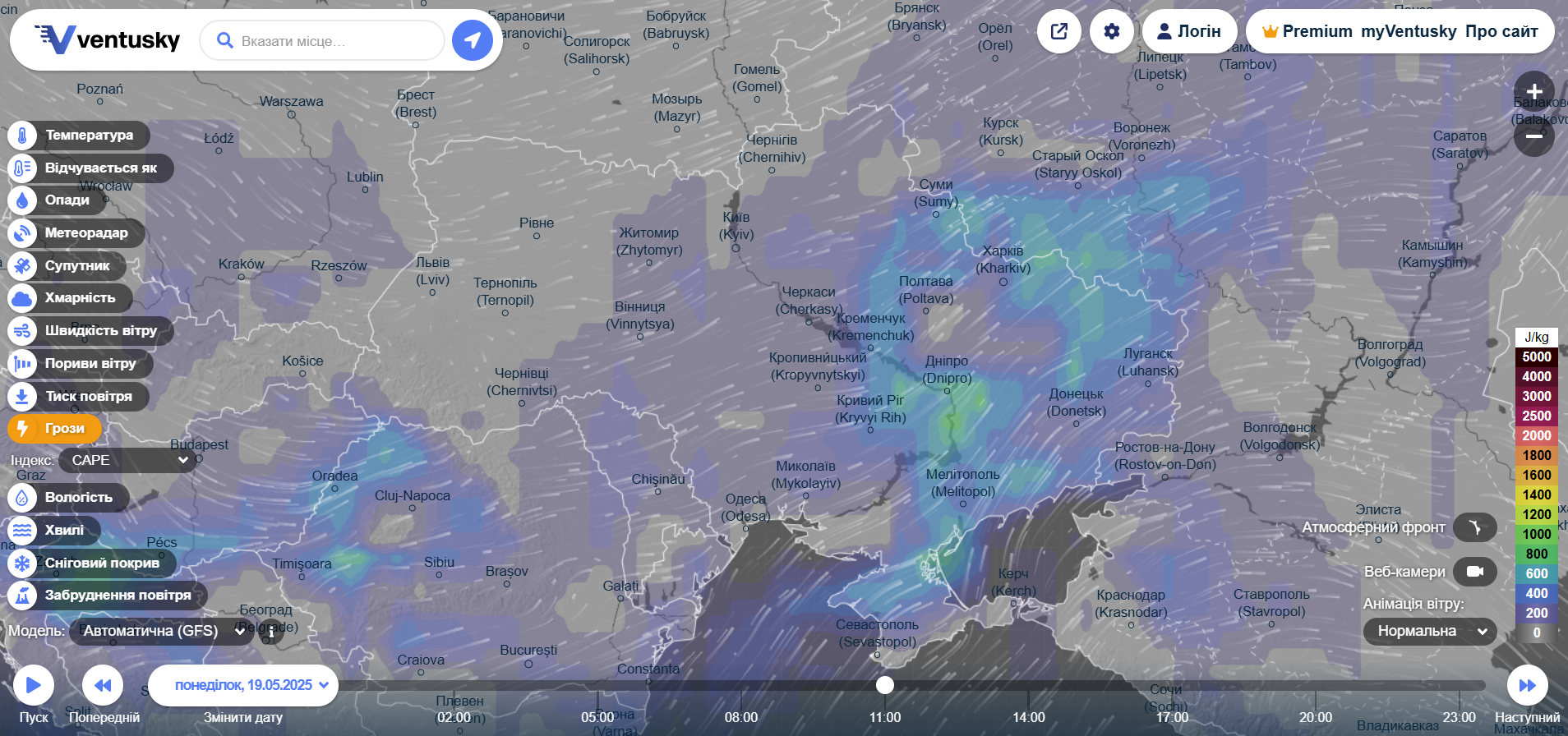This screenshot has height=736, width=1568.
Task: Click the Логін button
Action: (1189, 31)
